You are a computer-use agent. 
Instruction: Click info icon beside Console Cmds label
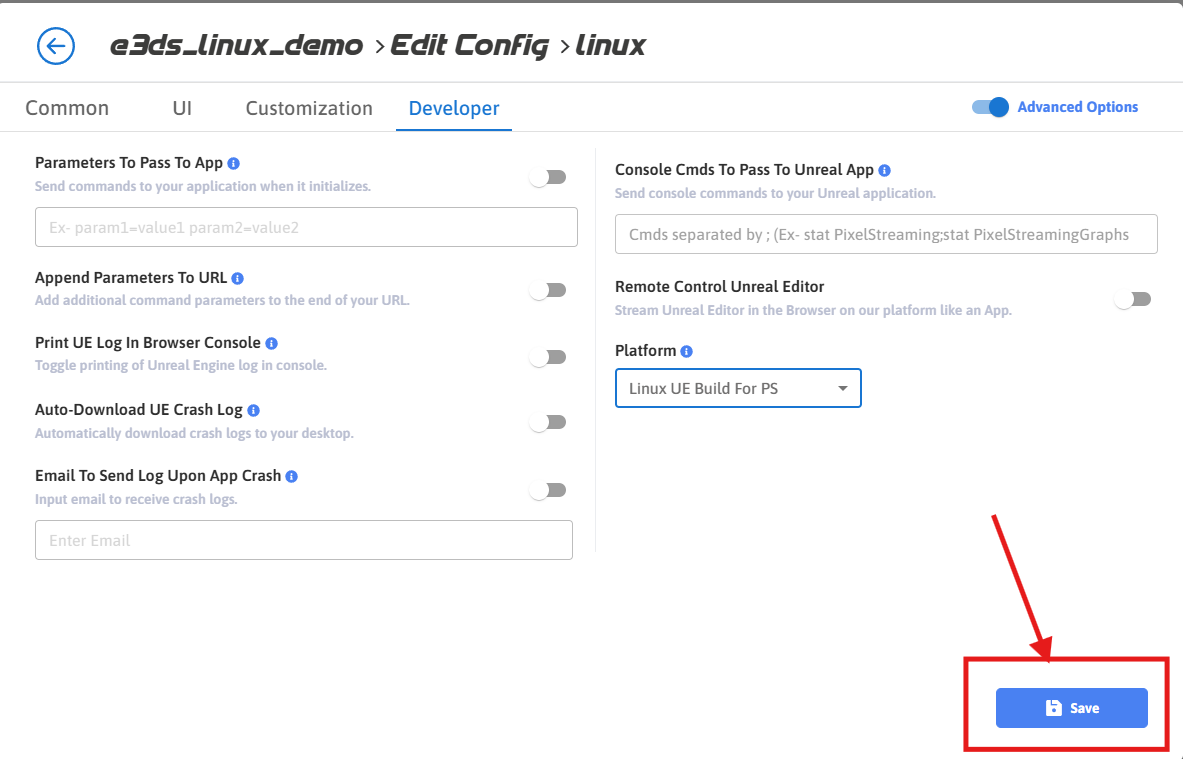click(884, 170)
